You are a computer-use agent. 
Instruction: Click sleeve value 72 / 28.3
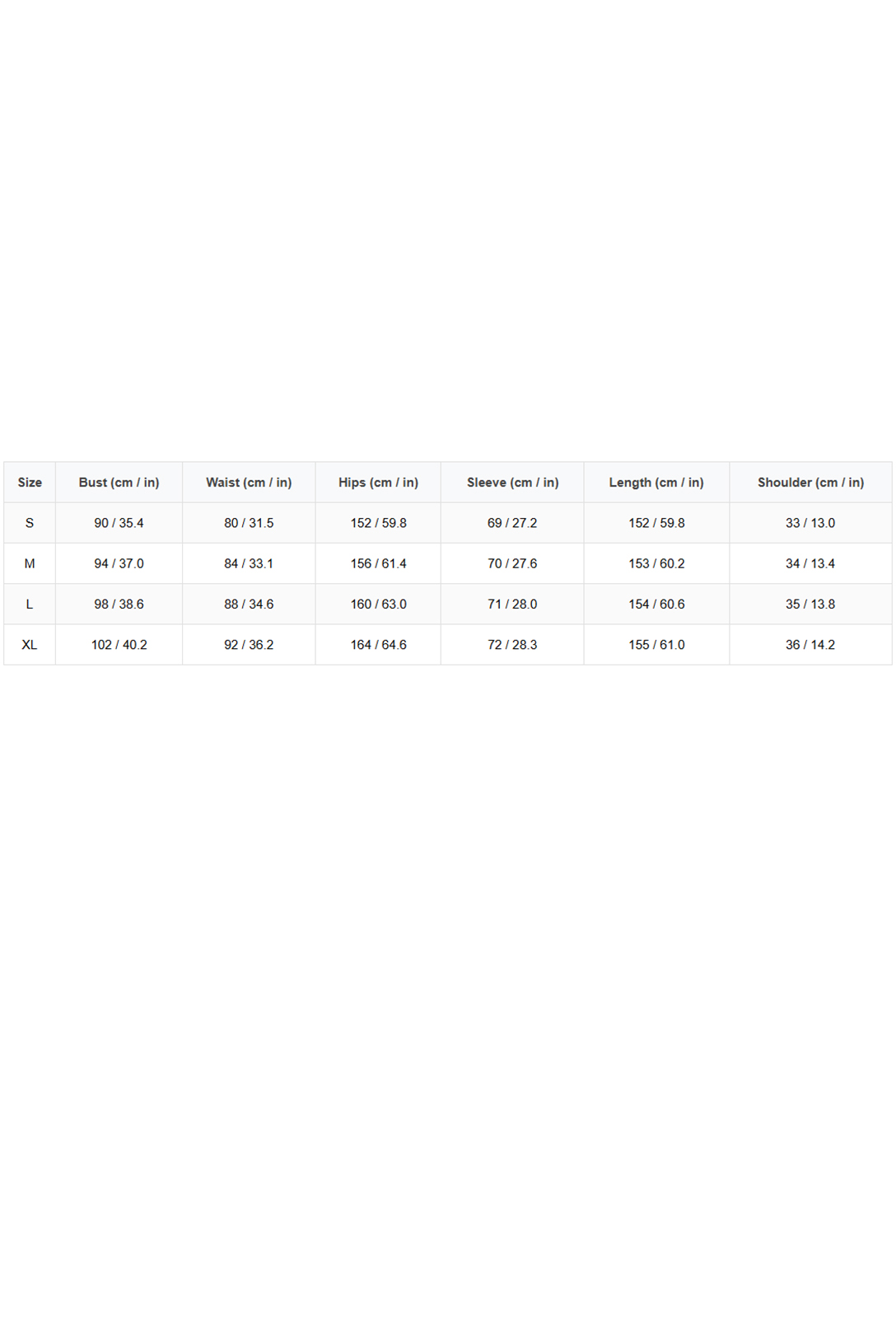coord(512,645)
